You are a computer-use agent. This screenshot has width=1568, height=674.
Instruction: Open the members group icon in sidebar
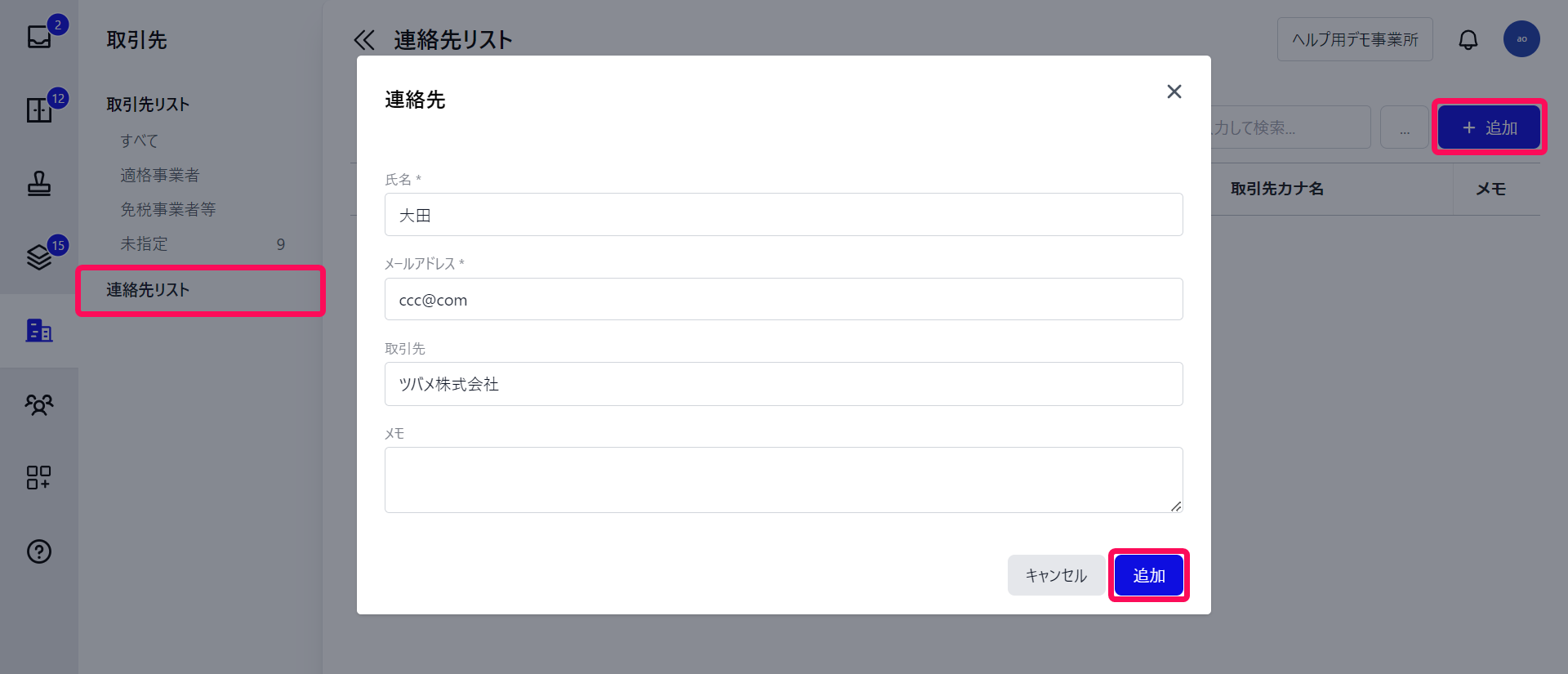(39, 404)
